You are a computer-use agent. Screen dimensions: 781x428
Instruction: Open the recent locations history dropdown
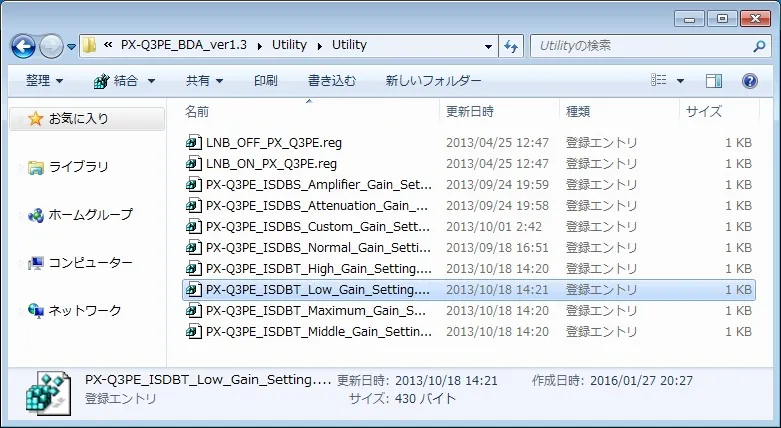pos(71,47)
